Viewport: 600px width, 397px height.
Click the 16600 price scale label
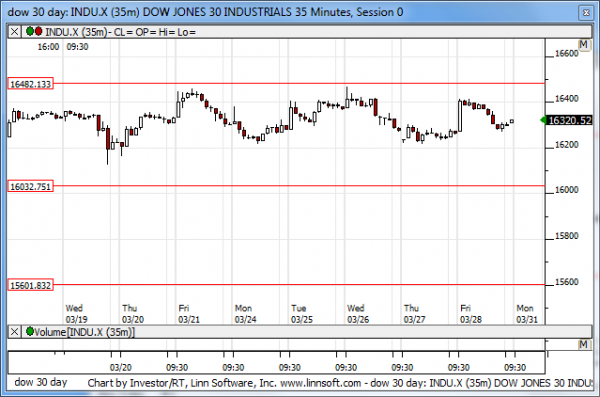coord(567,54)
